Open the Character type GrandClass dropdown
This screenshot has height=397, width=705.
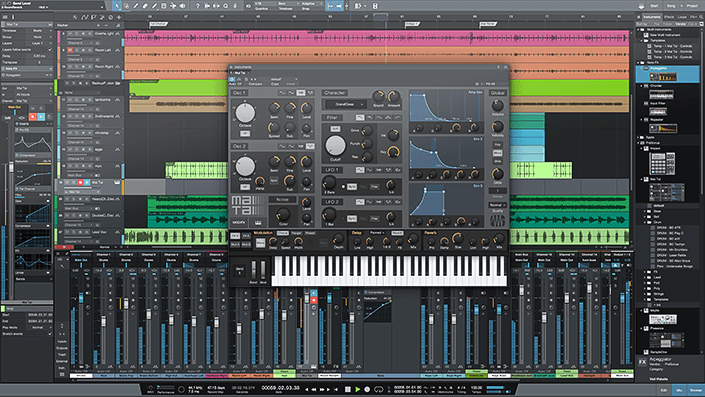[346, 104]
